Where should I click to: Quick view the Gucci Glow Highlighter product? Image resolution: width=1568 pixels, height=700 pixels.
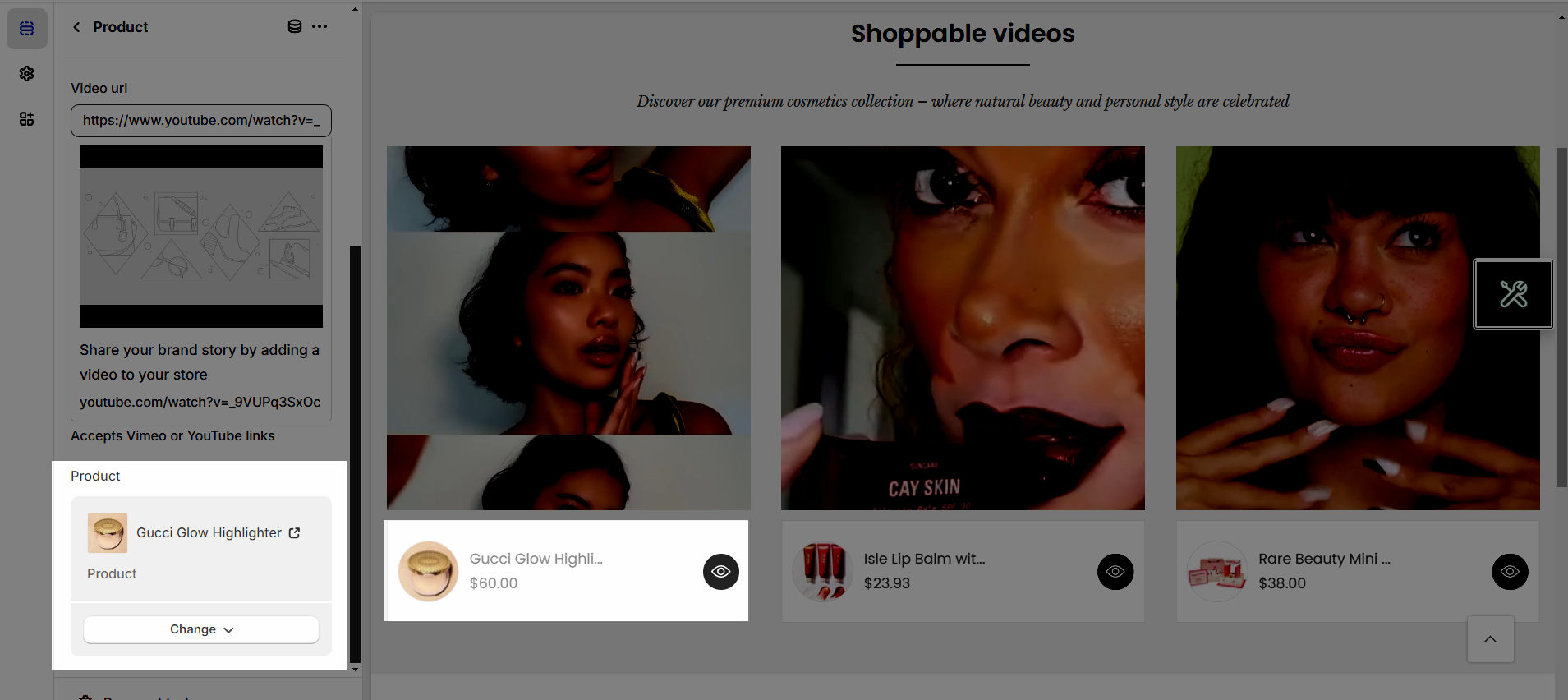[x=720, y=572]
